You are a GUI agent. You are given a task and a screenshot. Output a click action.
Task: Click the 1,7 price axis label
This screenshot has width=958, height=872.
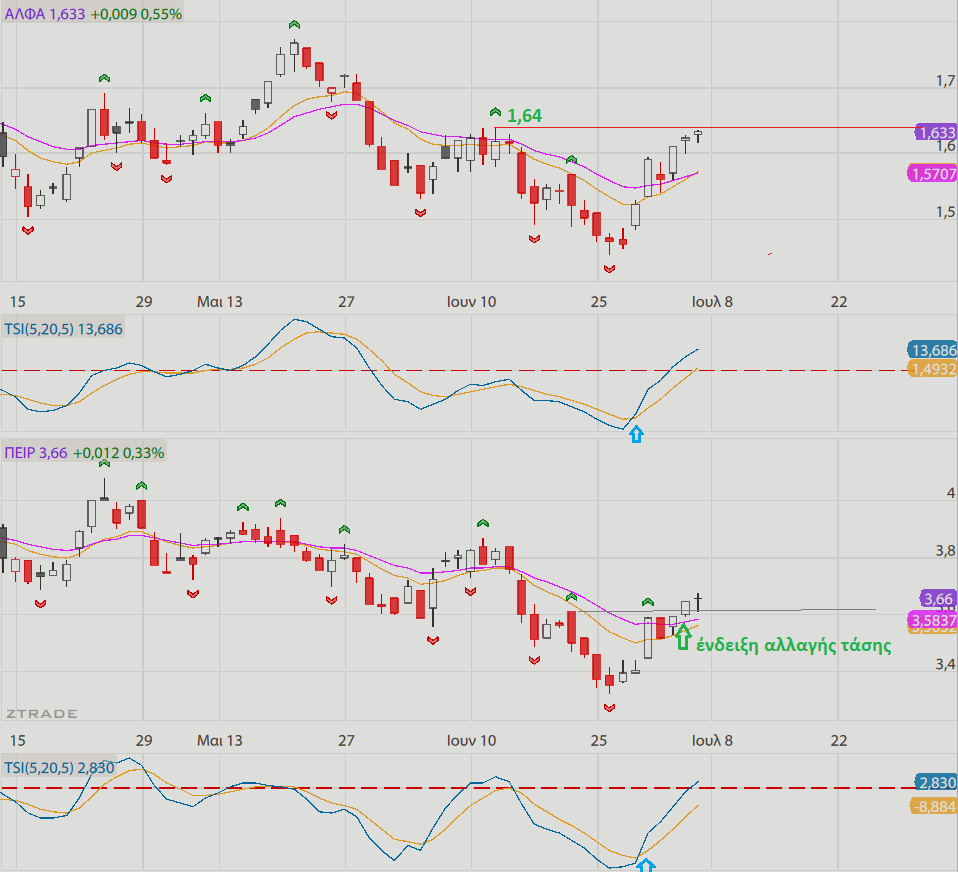[945, 81]
